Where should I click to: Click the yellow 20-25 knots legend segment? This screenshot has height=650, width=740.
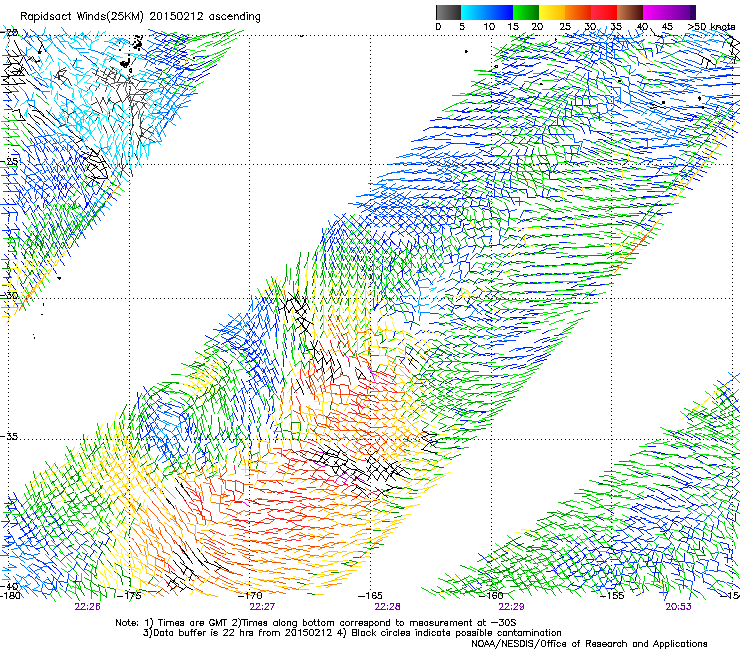coord(552,12)
